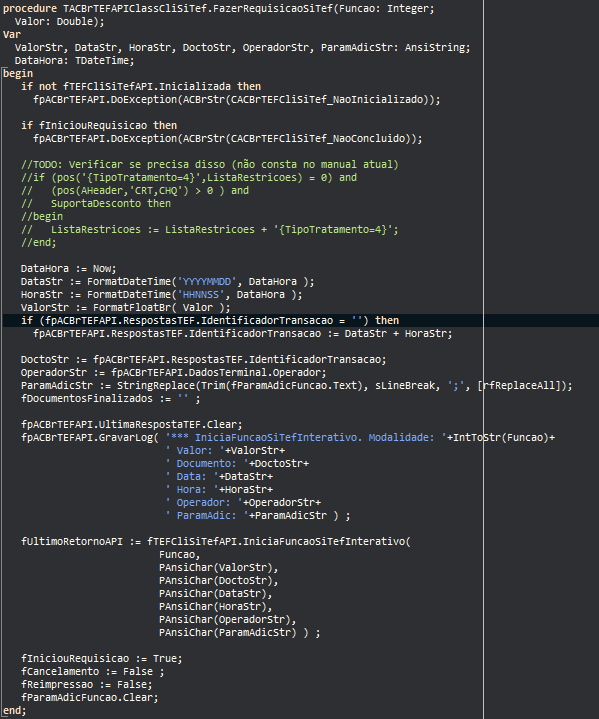Click fParamAdicFuncao.Clear statement
599x719 pixels.
[89, 697]
